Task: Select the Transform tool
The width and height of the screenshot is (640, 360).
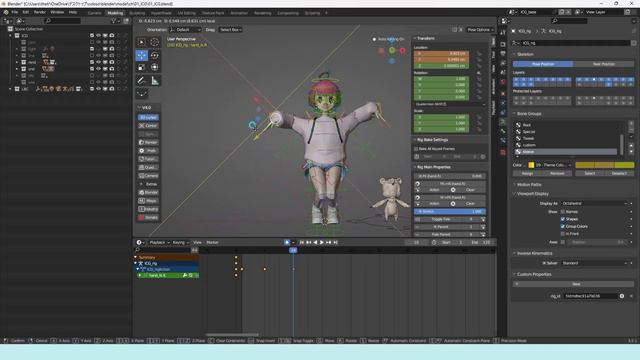Action: click(x=155, y=67)
